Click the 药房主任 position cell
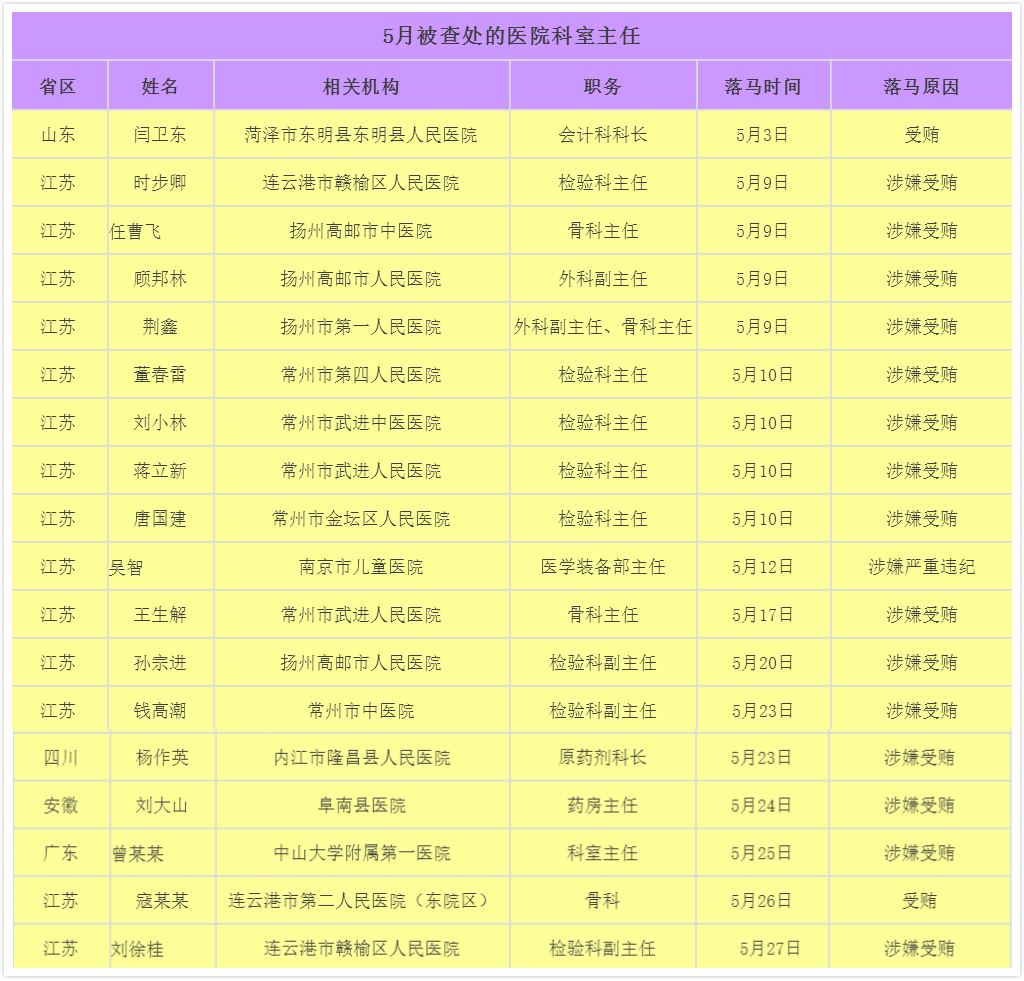 602,805
